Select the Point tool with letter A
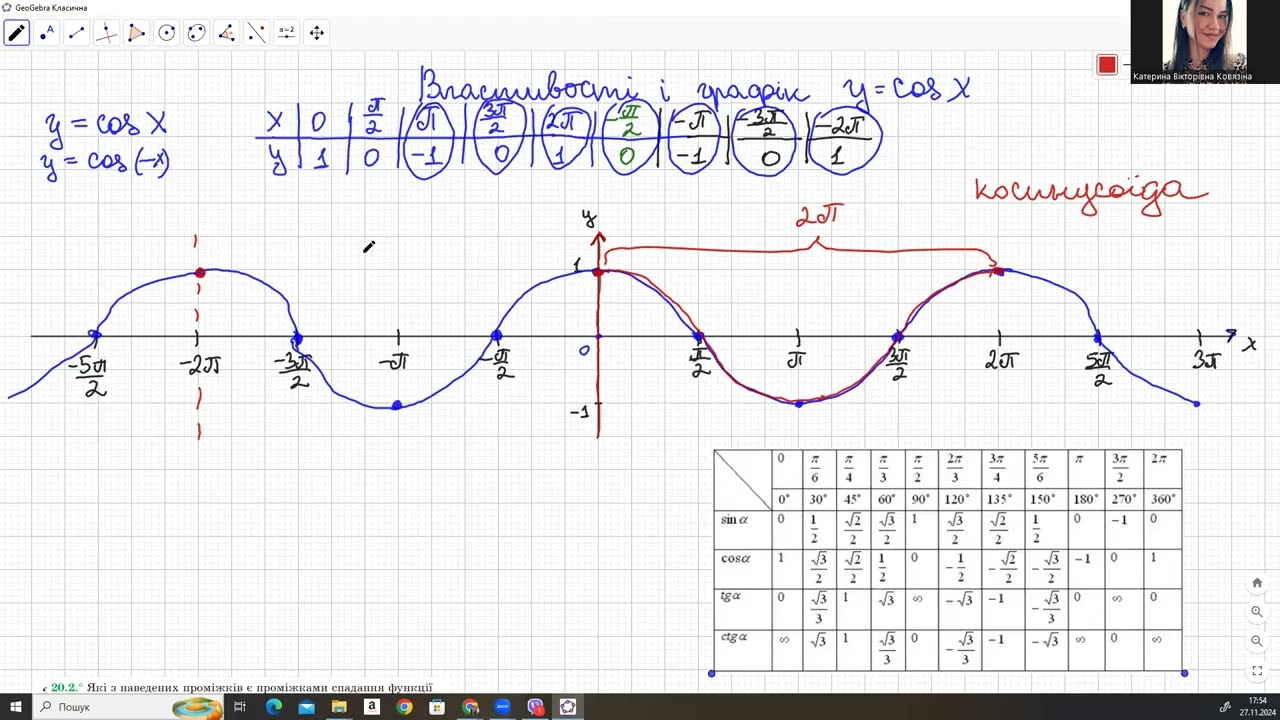The height and width of the screenshot is (720, 1280). [47, 33]
